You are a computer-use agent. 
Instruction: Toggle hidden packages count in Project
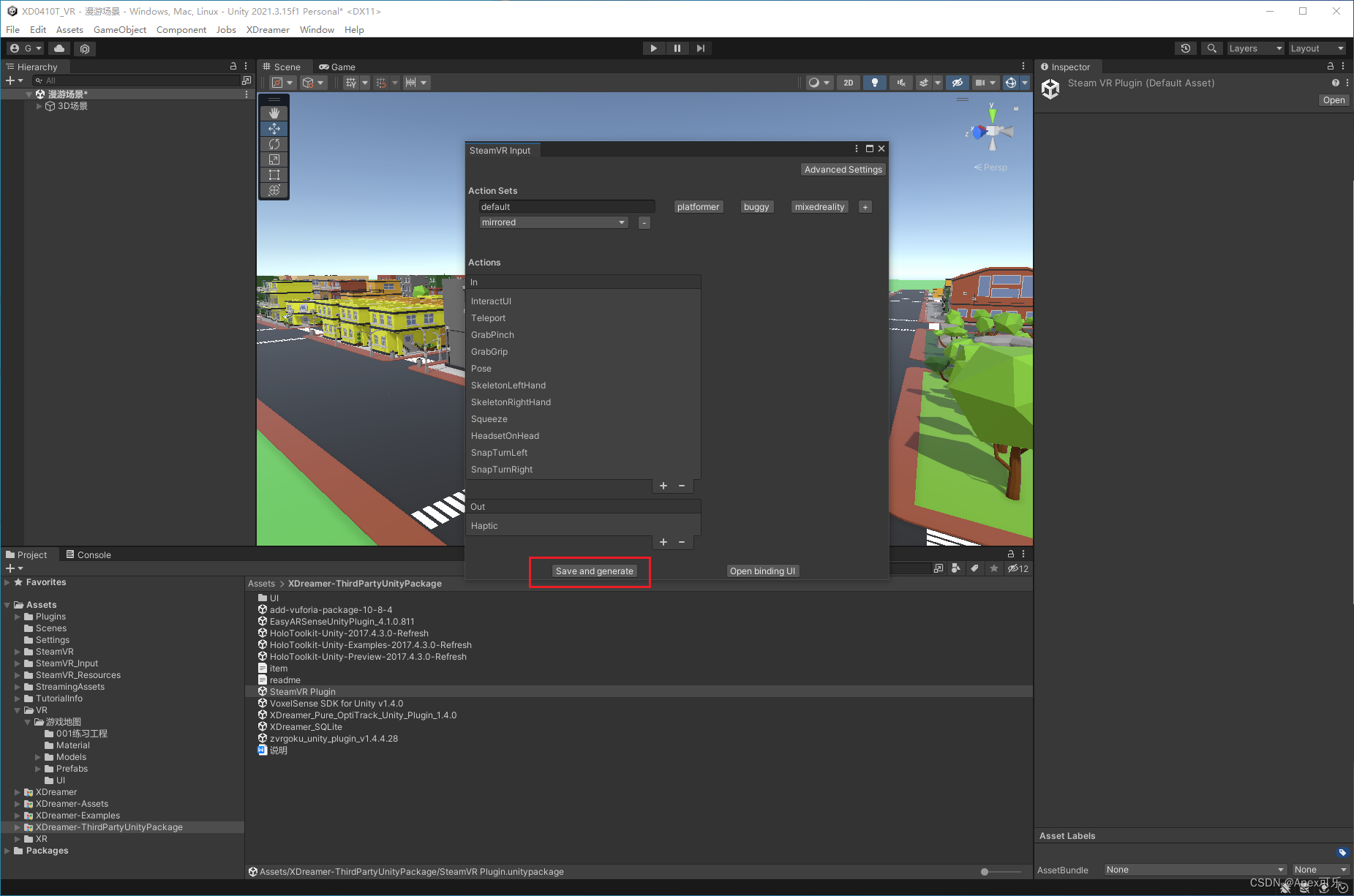click(1018, 568)
